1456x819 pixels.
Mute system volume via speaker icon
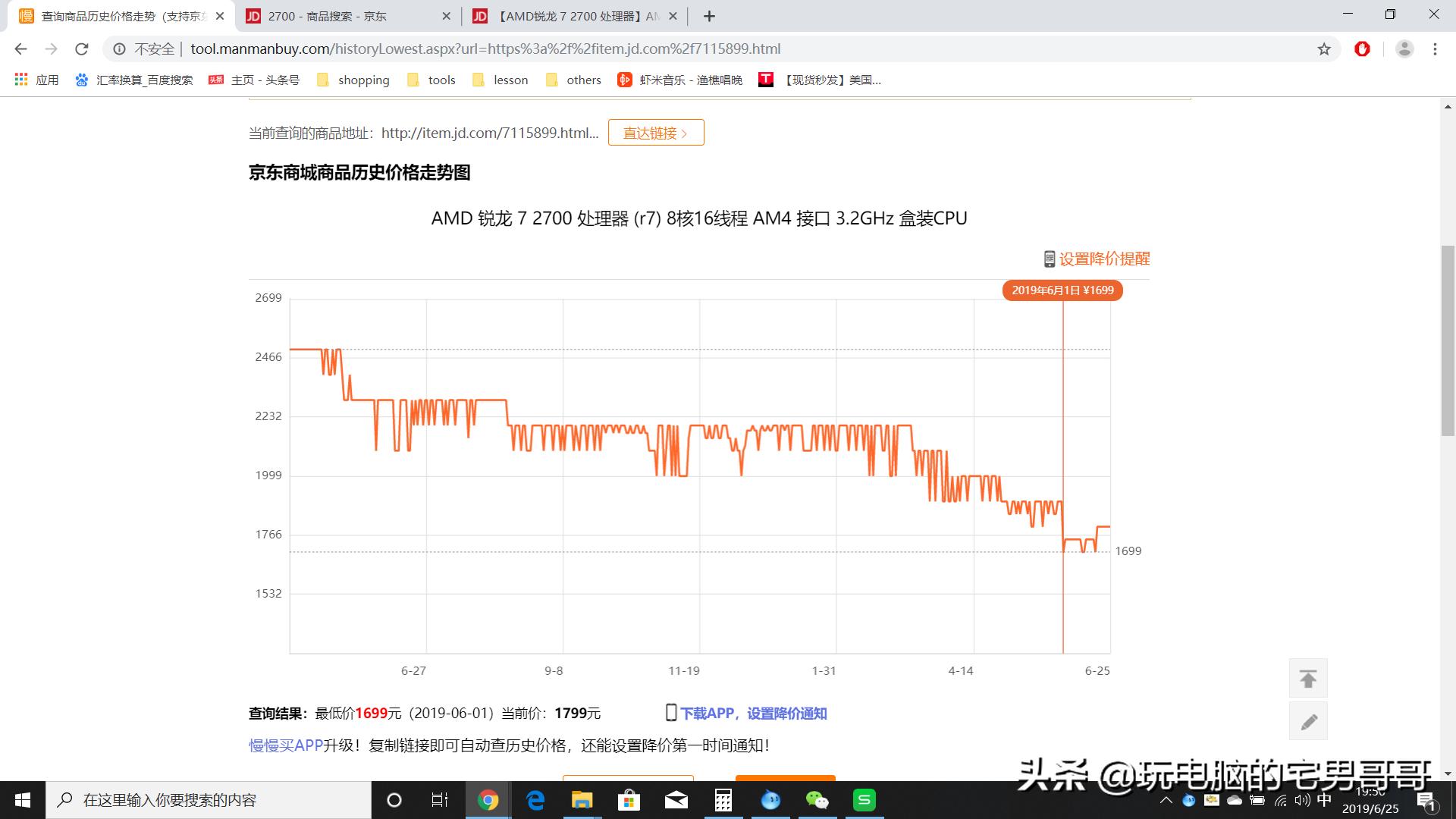point(1302,799)
